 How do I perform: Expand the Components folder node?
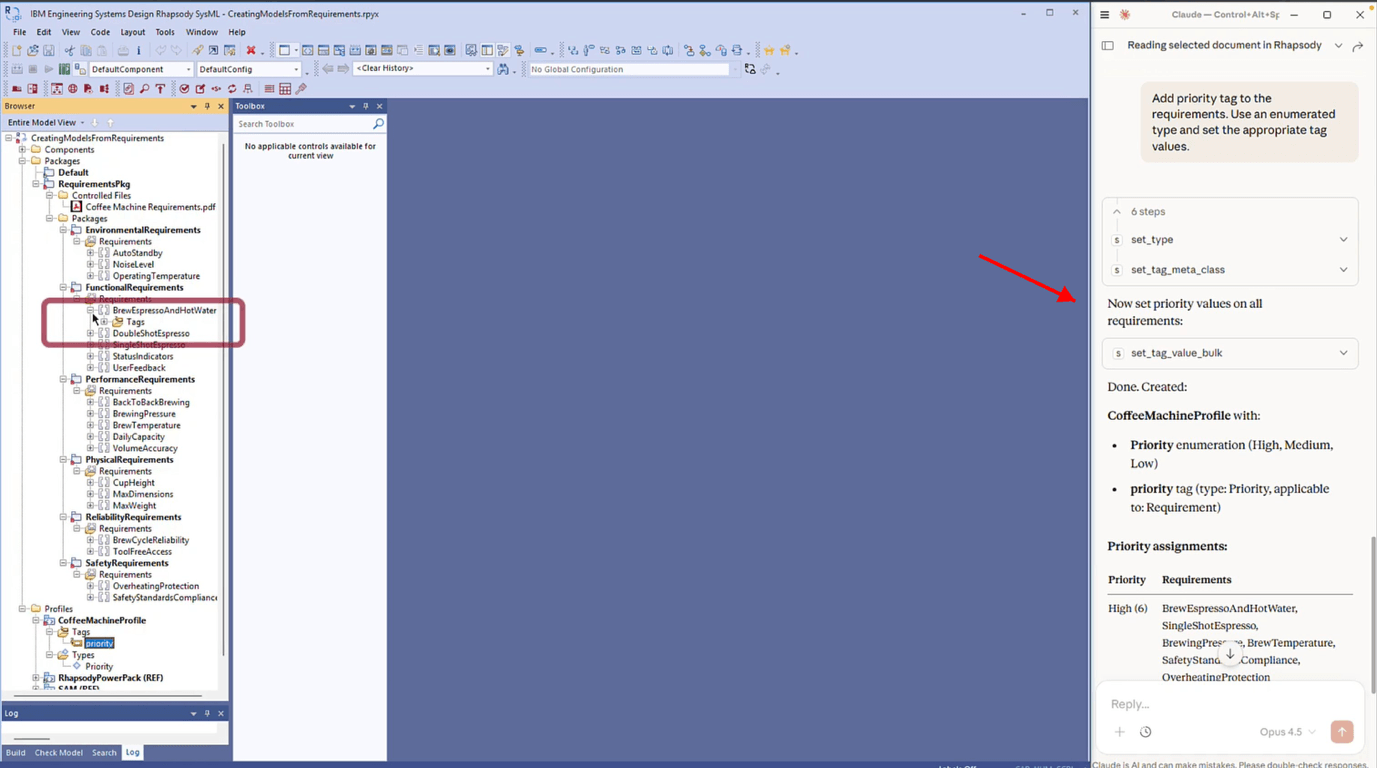(x=22, y=150)
